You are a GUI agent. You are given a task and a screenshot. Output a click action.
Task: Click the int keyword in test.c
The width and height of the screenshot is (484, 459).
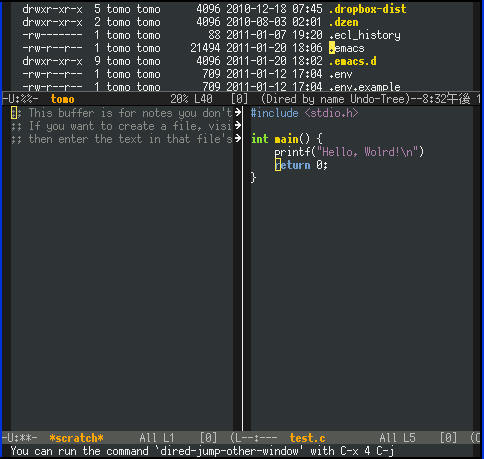(260, 139)
